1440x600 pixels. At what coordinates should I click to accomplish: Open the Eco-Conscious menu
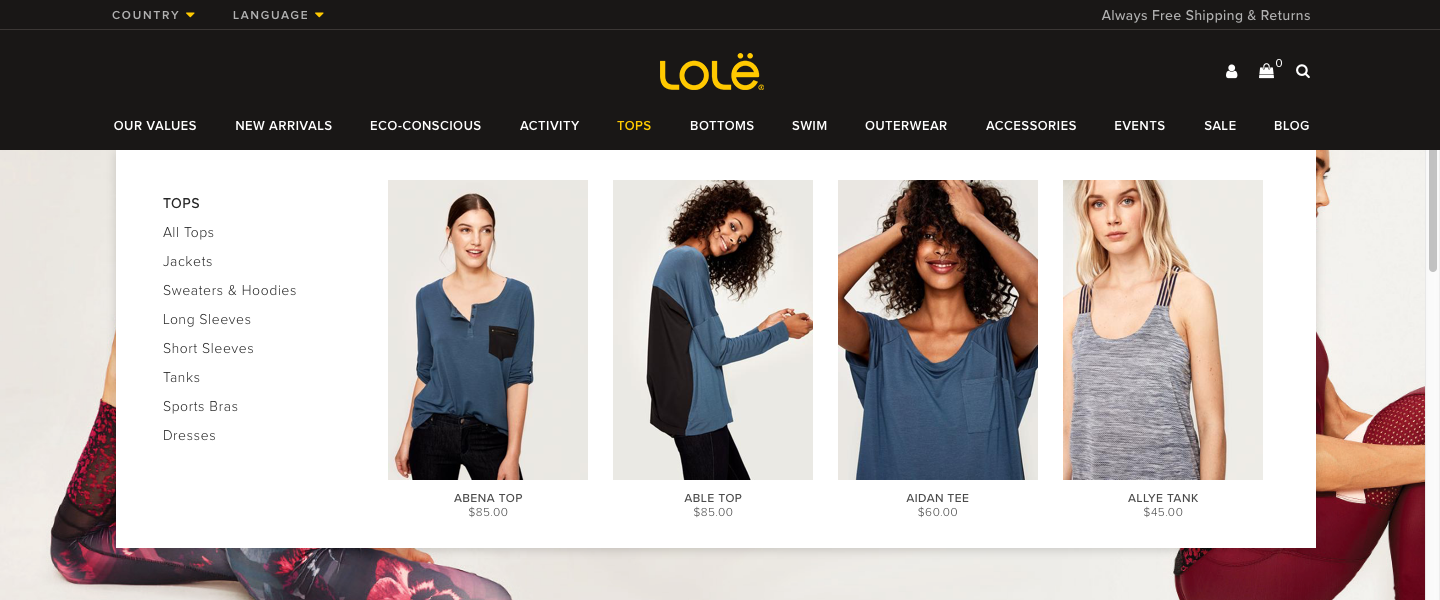(x=426, y=126)
